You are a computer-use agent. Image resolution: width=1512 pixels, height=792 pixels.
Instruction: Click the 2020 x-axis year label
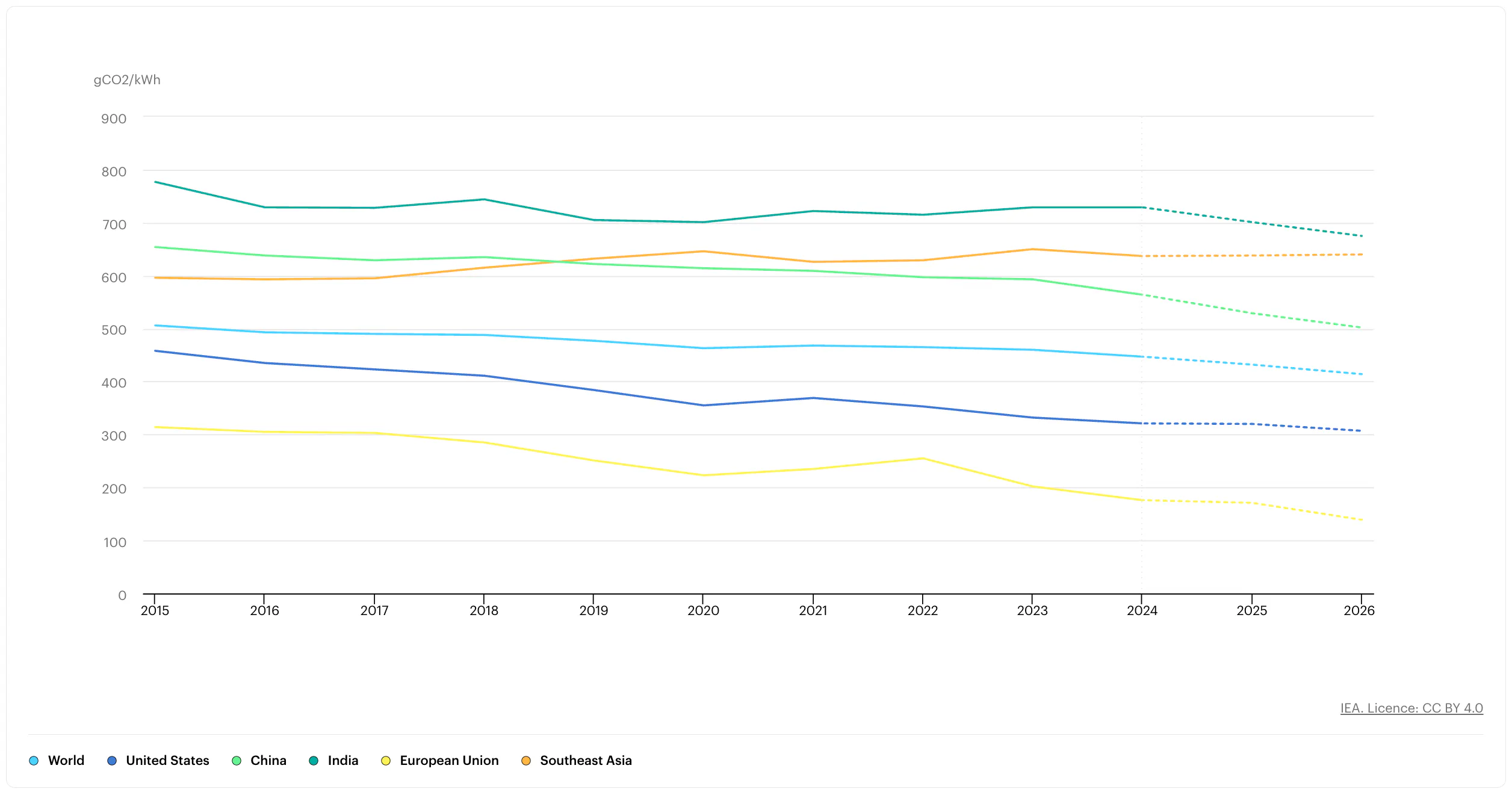click(x=703, y=611)
